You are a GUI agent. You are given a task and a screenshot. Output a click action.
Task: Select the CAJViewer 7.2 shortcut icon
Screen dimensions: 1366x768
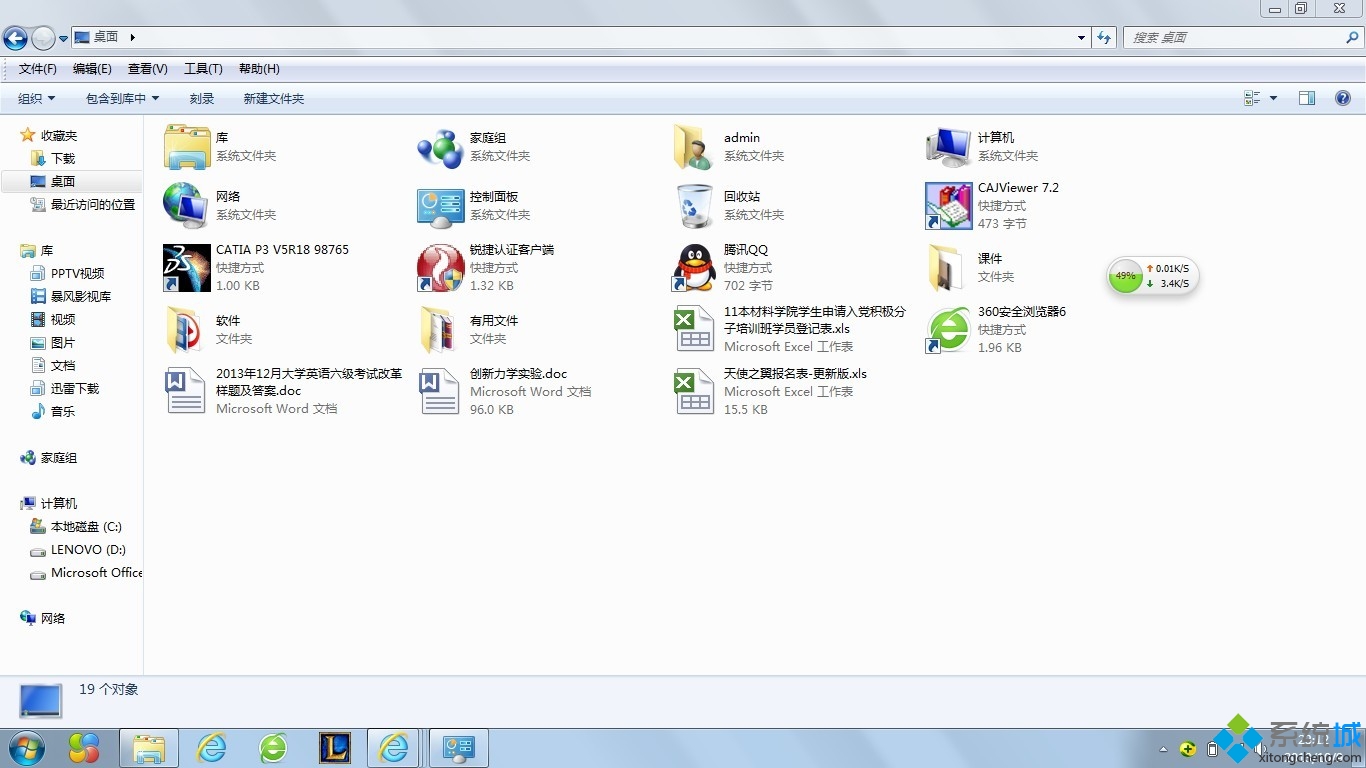pos(948,206)
